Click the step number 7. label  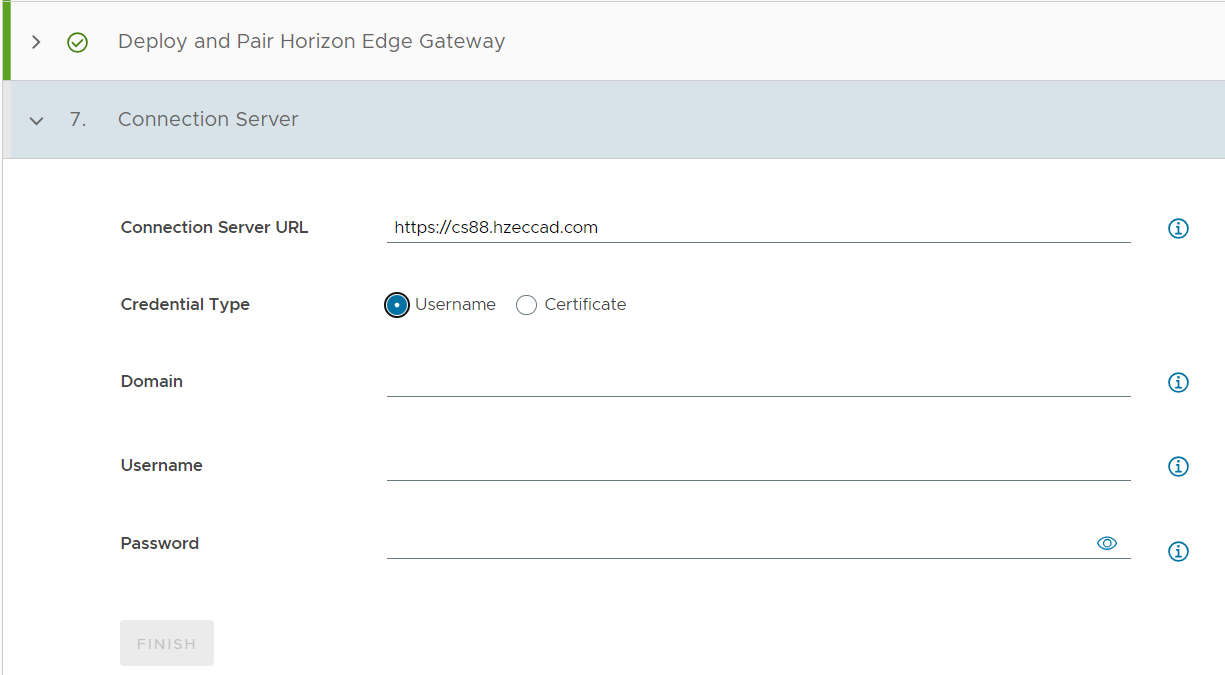click(x=78, y=119)
